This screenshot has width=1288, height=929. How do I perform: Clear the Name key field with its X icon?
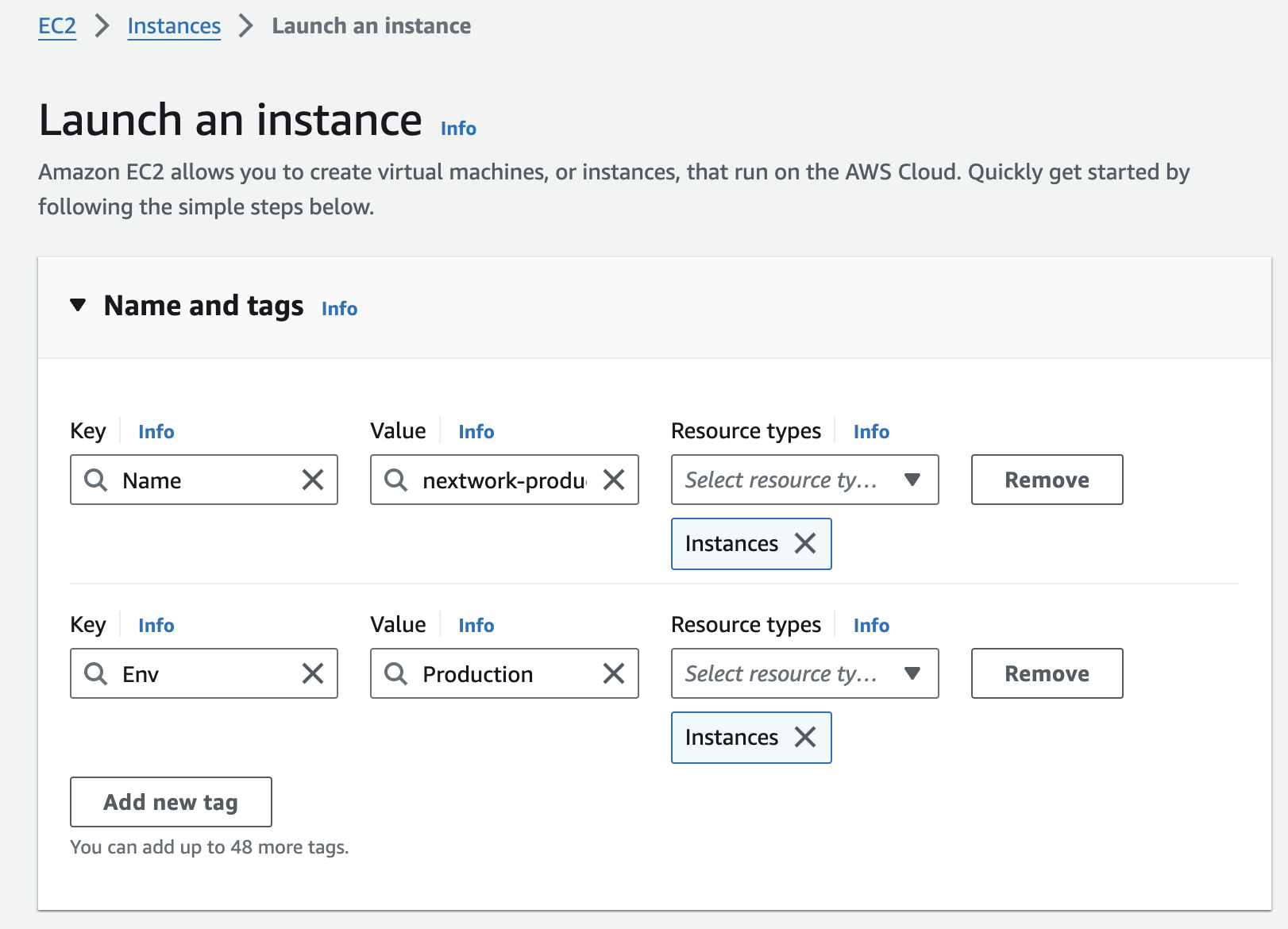(313, 480)
